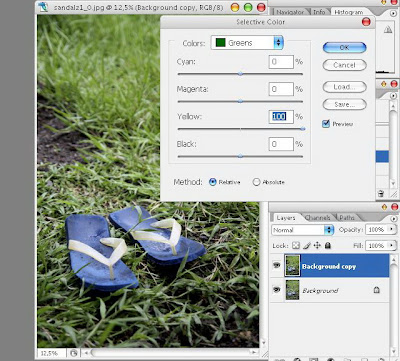Viewport: 400px width, 361px height.
Task: Click the trash icon below the middle panel
Action: pos(380,193)
